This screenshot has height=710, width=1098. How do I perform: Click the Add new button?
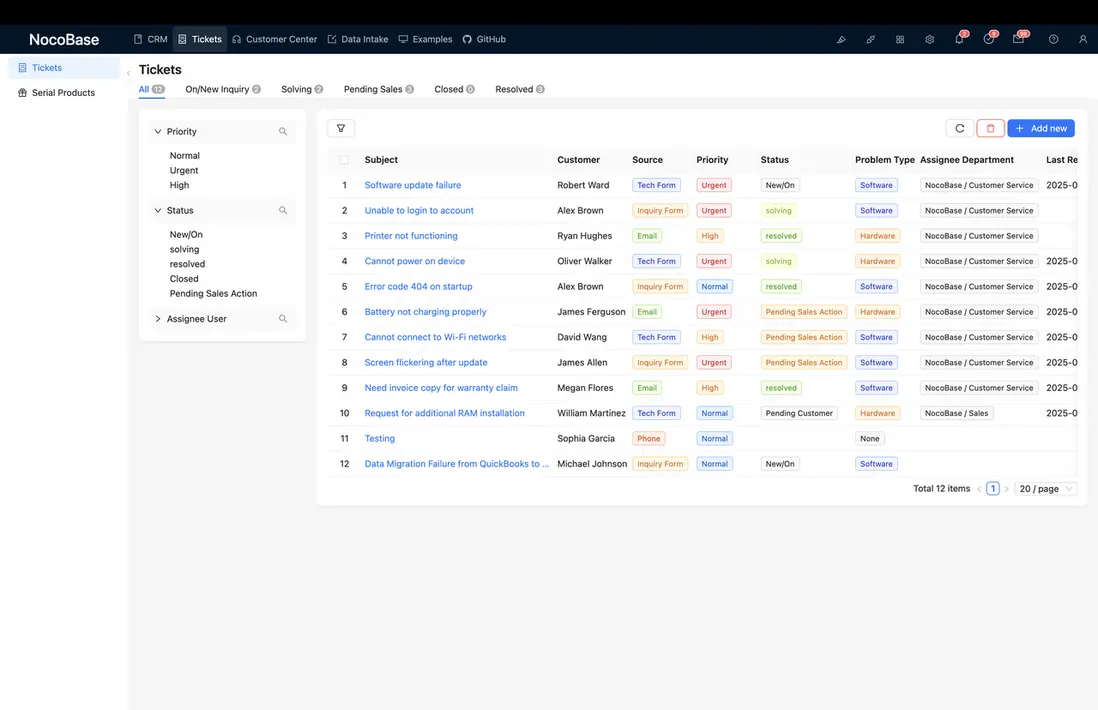[1040, 128]
